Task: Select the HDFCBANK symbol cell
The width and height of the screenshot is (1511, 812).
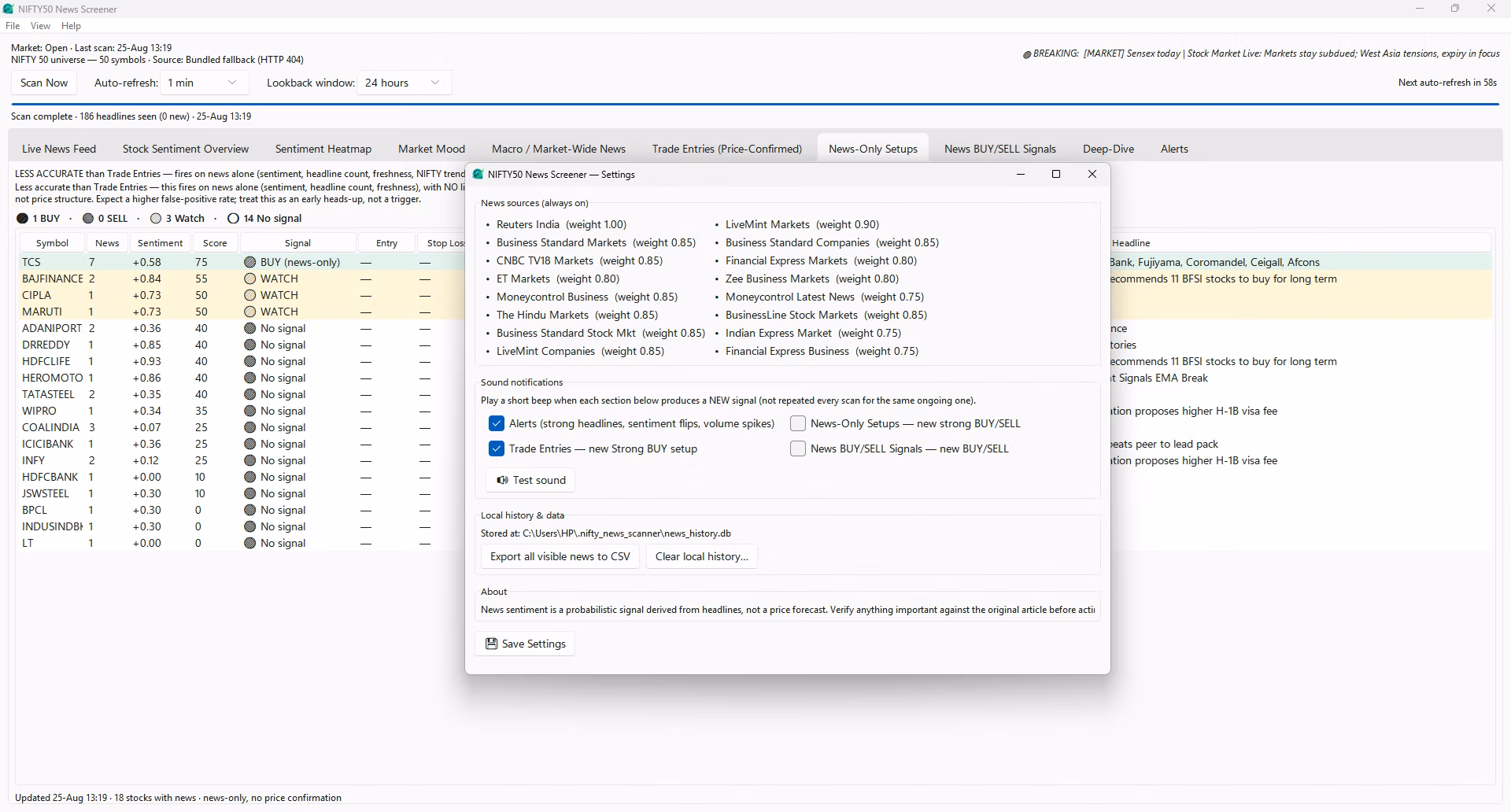Action: tap(50, 477)
